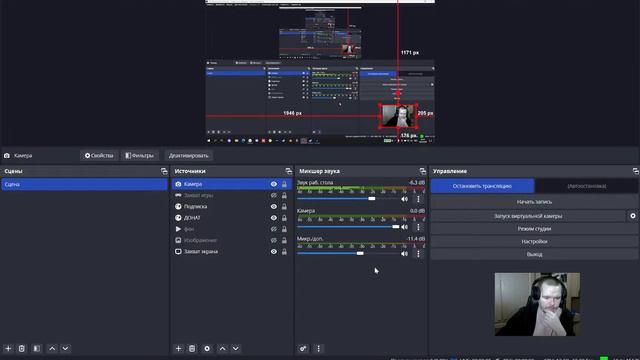The width and height of the screenshot is (640, 360).
Task: Move scene up arrow
Action: point(52,349)
